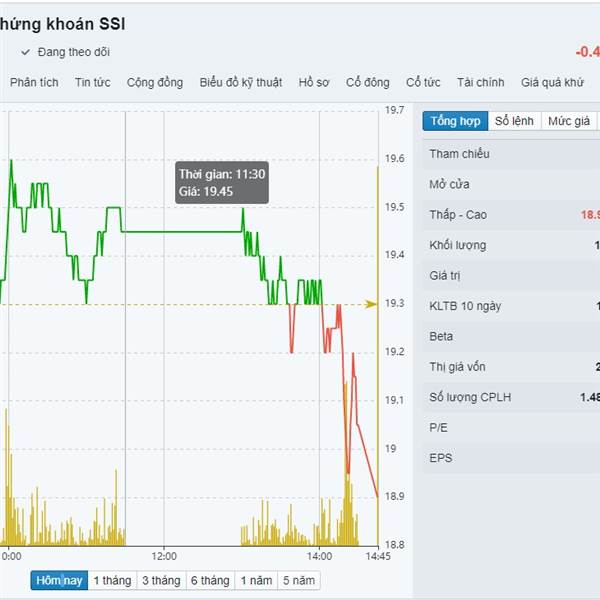Click the '14:00' time axis label
600x600 pixels.
point(319,556)
